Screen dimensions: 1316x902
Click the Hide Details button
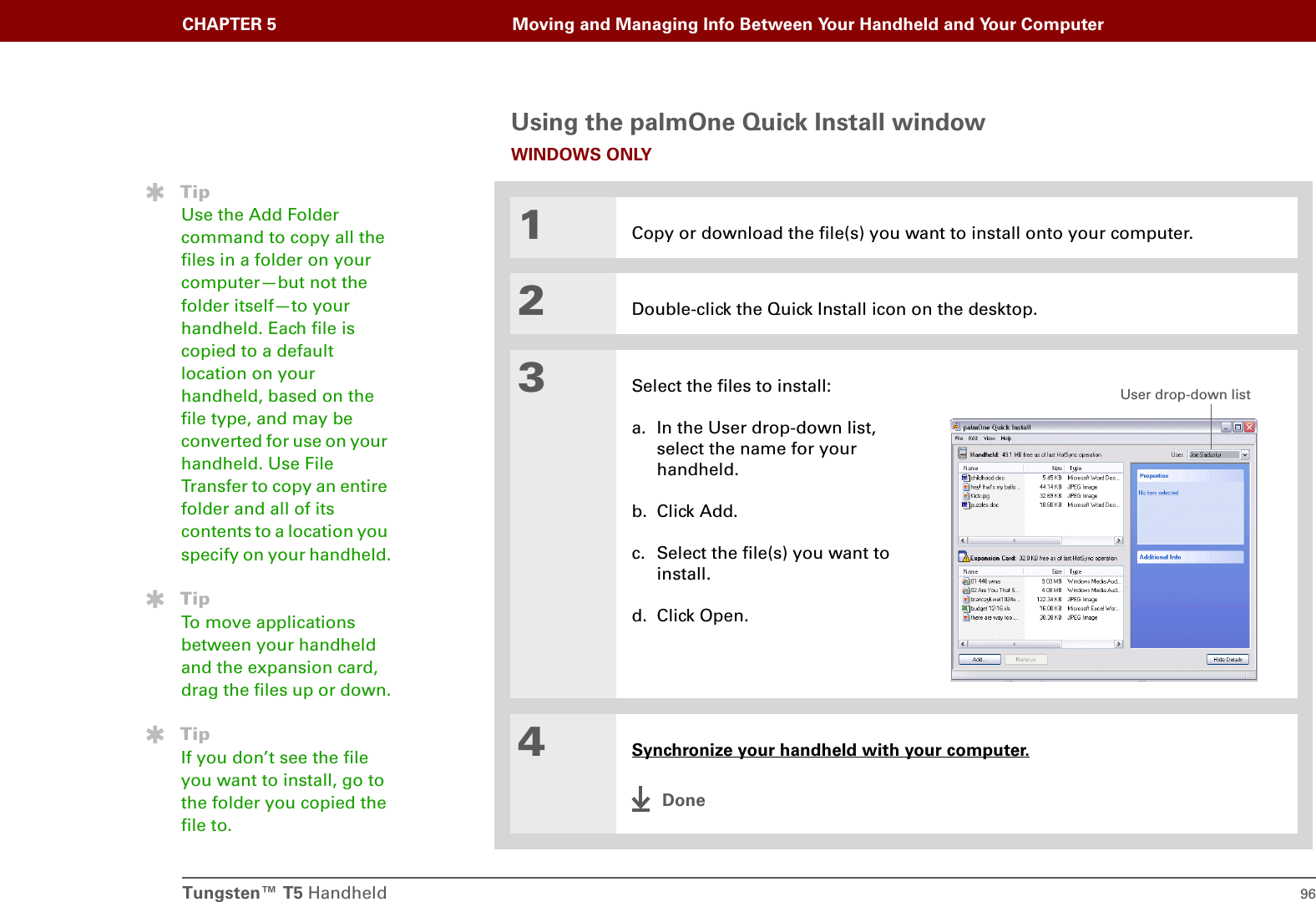1227,659
